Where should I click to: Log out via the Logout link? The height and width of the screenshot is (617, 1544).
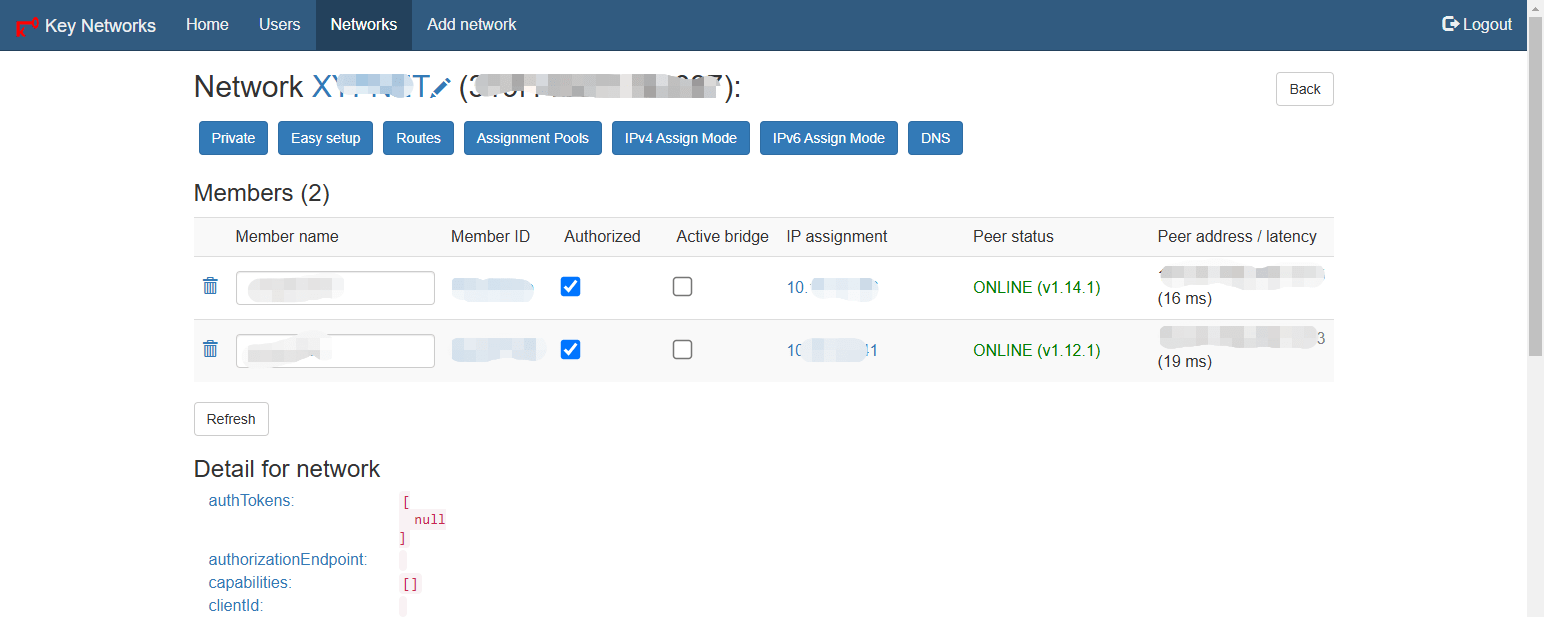(1477, 25)
